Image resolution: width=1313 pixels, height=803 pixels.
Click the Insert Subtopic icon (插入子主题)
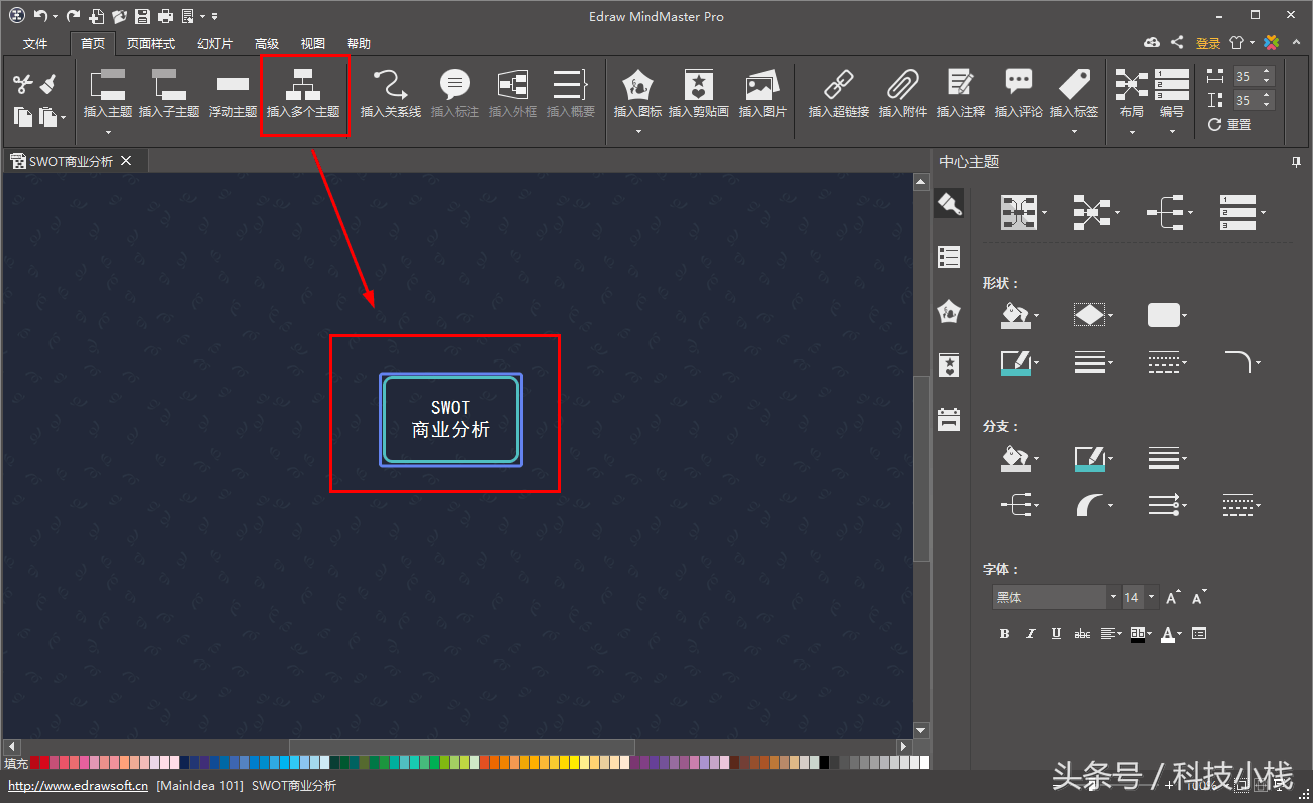coord(168,94)
